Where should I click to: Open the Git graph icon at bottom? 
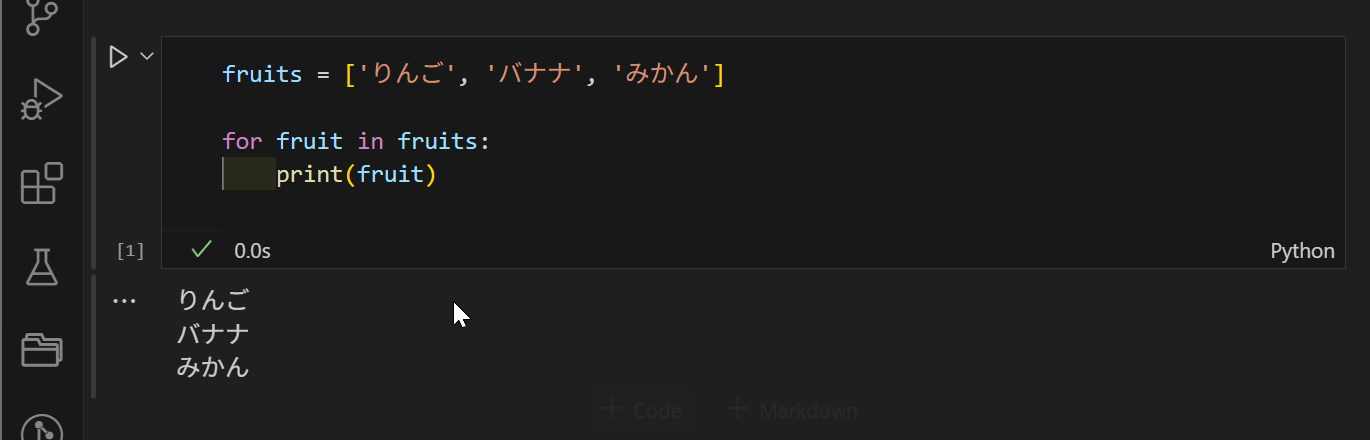coord(41,428)
